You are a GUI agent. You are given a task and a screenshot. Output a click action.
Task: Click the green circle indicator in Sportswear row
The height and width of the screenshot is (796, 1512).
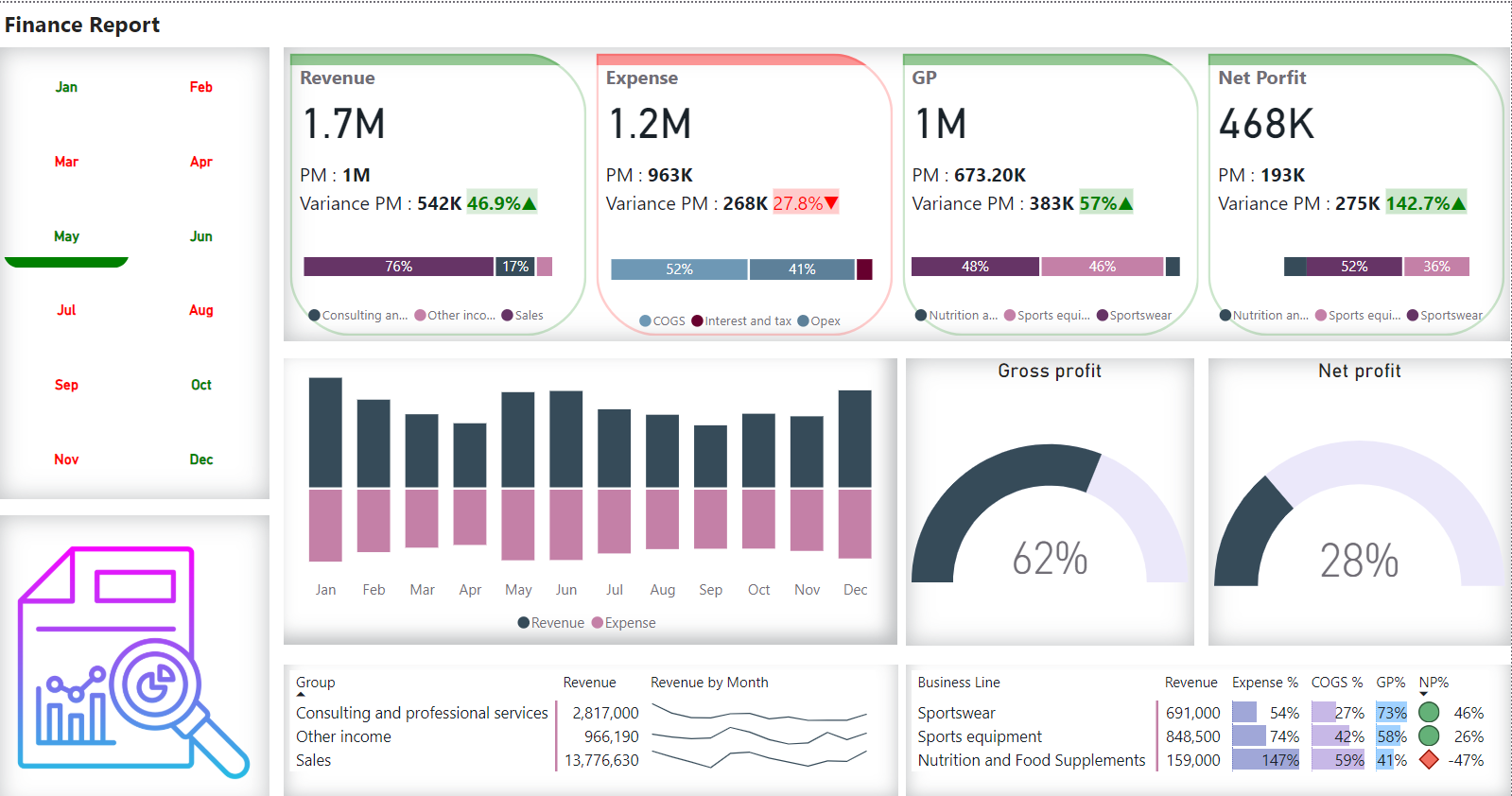(1429, 713)
